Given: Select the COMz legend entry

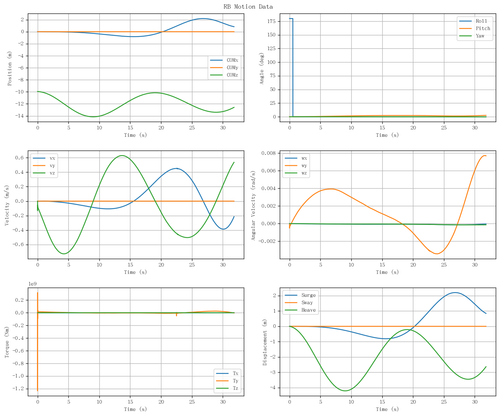Looking at the screenshot, I should (x=224, y=75).
